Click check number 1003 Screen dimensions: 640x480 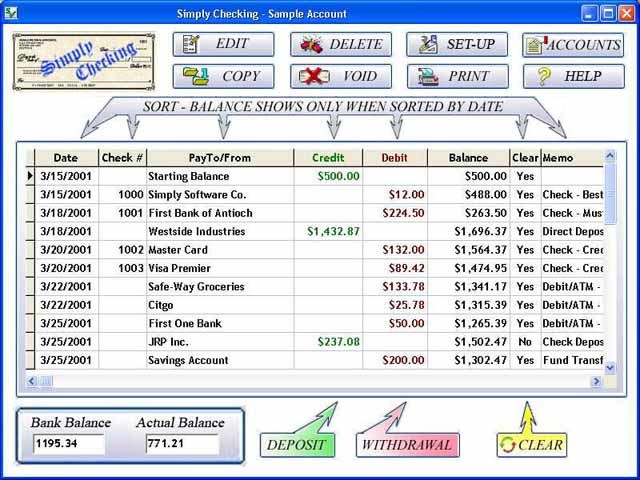[x=131, y=268]
